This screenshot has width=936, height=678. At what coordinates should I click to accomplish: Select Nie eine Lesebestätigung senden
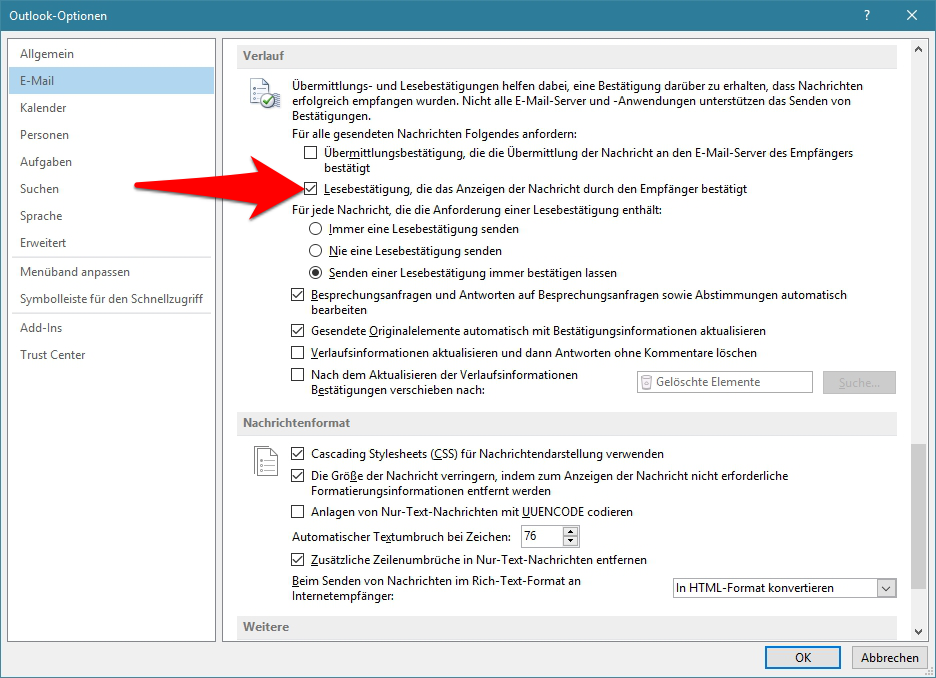click(x=315, y=251)
